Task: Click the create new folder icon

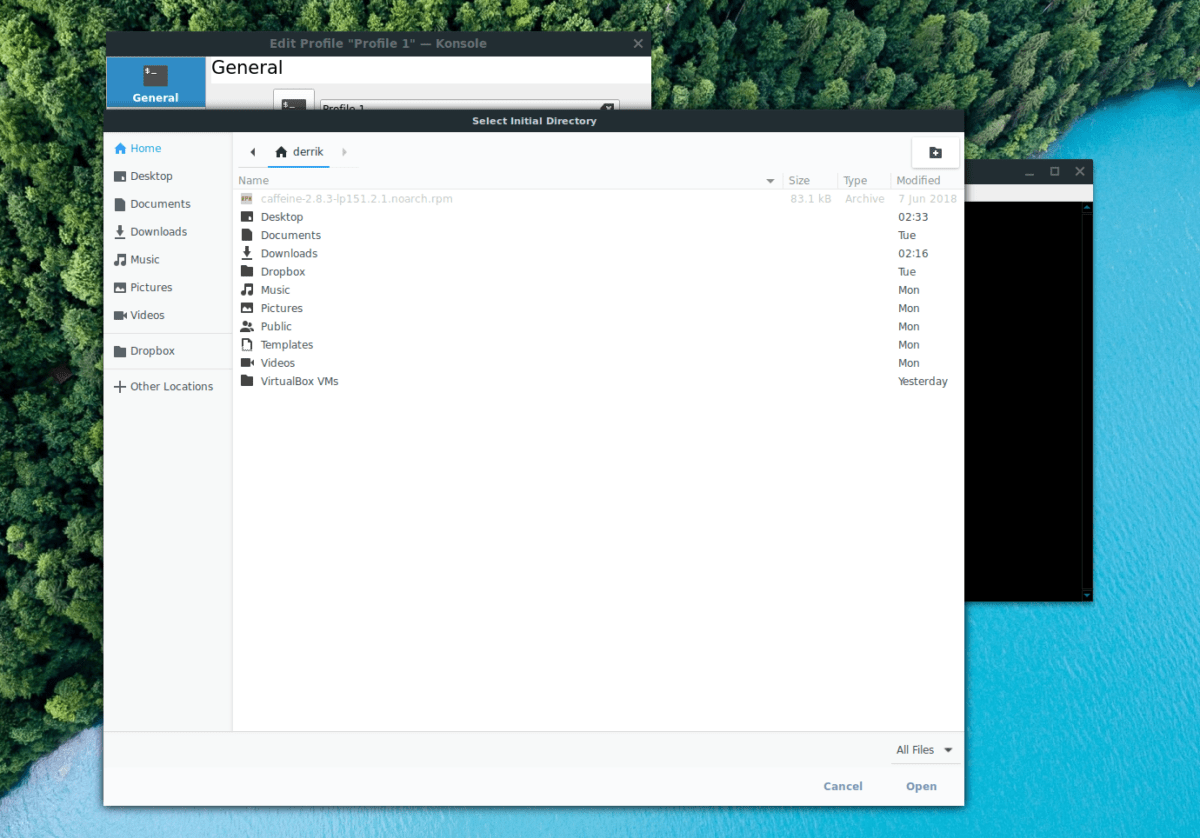Action: tap(935, 152)
